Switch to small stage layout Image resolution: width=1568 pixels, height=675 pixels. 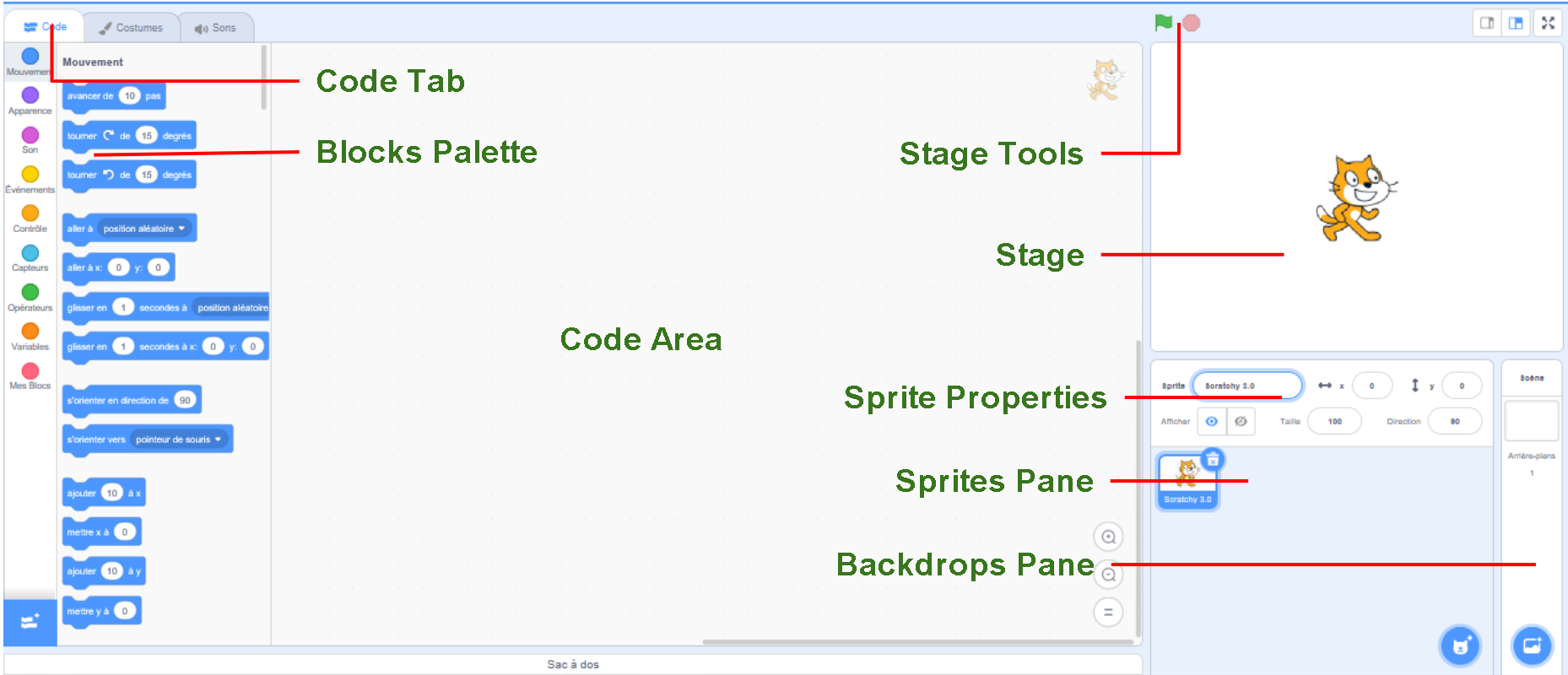pyautogui.click(x=1487, y=24)
